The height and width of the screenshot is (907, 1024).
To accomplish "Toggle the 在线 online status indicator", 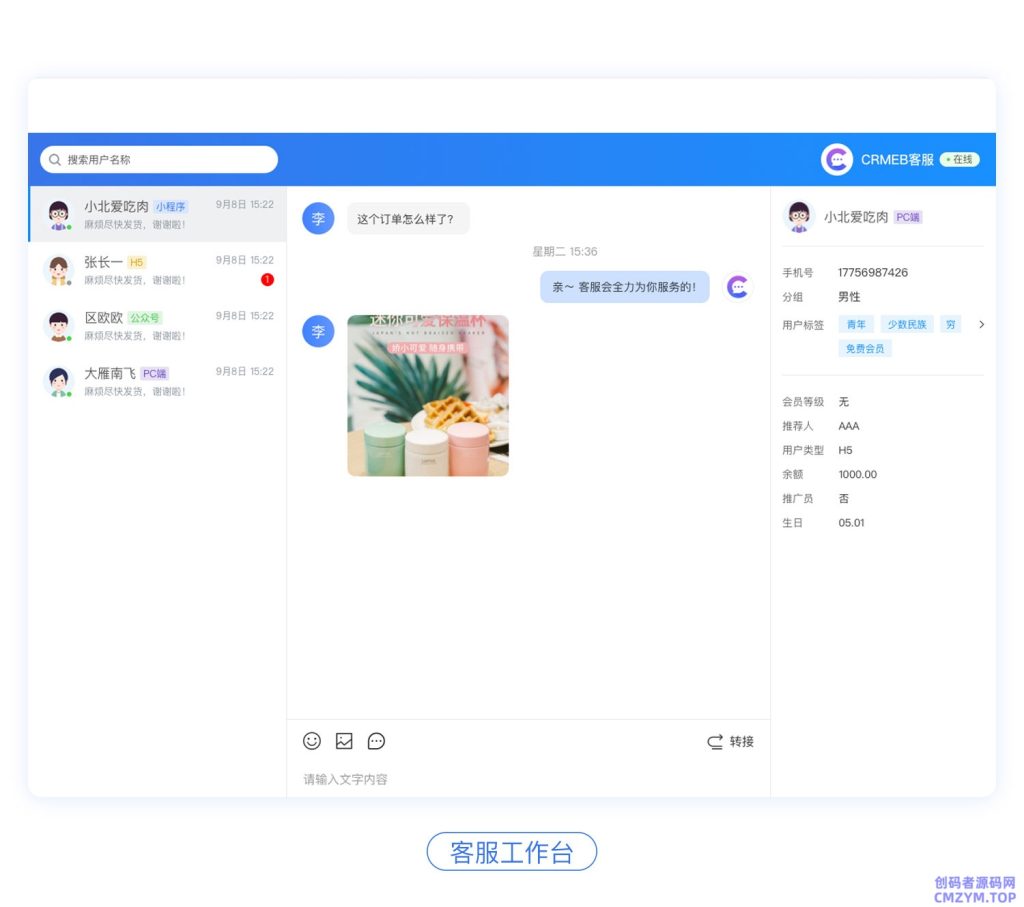I will pyautogui.click(x=962, y=159).
